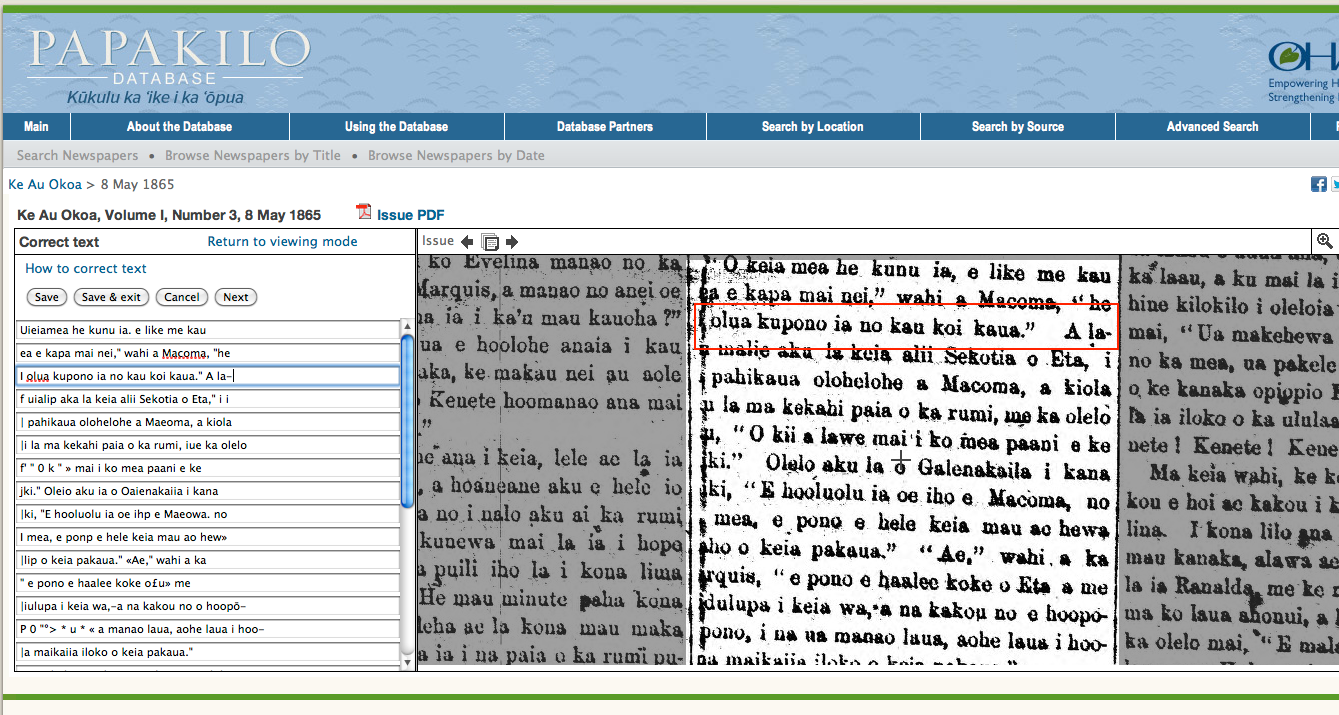Open How to correct text link
Viewport: 1339px width, 715px height.
[86, 269]
